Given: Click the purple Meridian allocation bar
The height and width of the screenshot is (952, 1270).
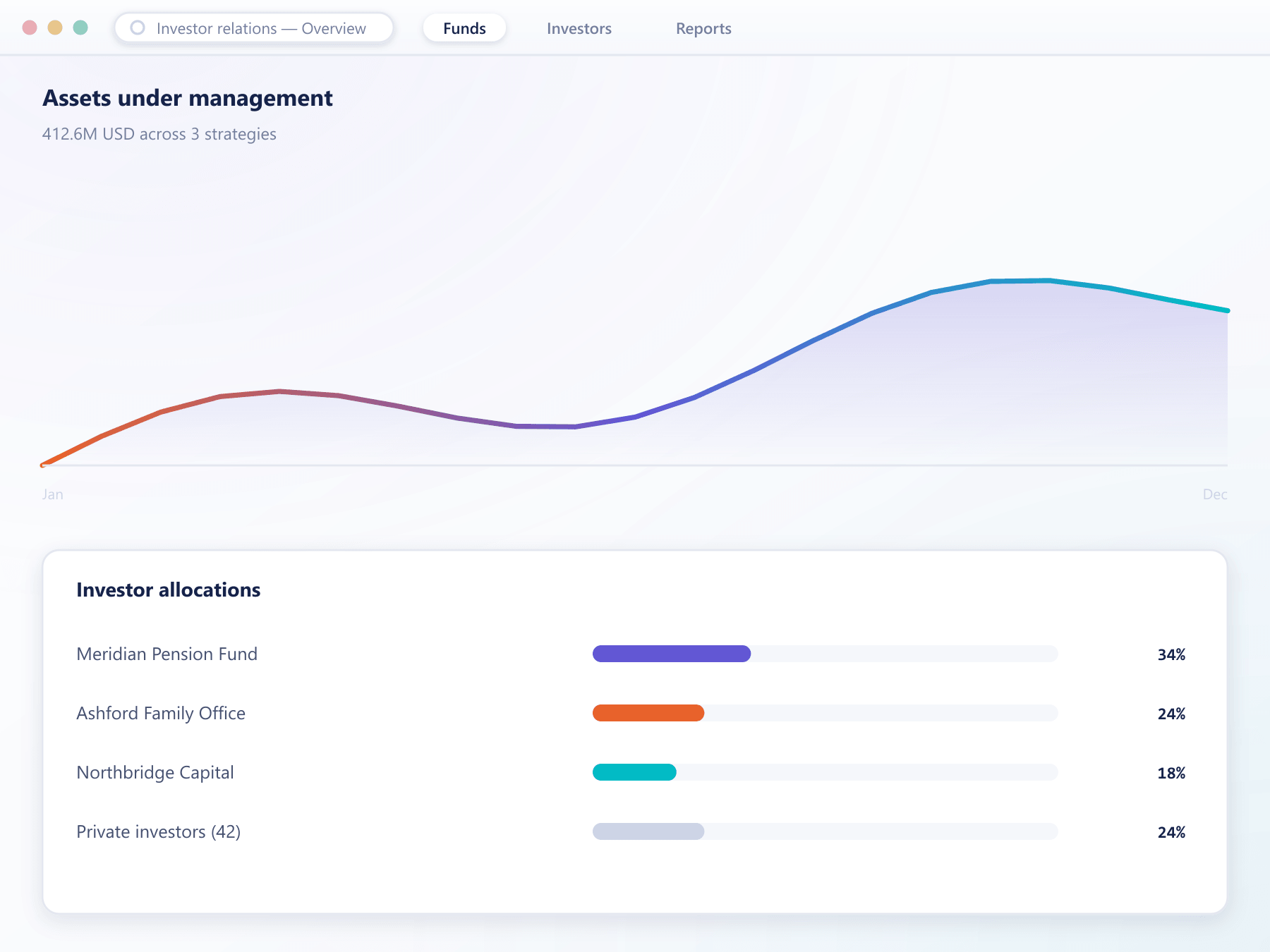Looking at the screenshot, I should (672, 654).
